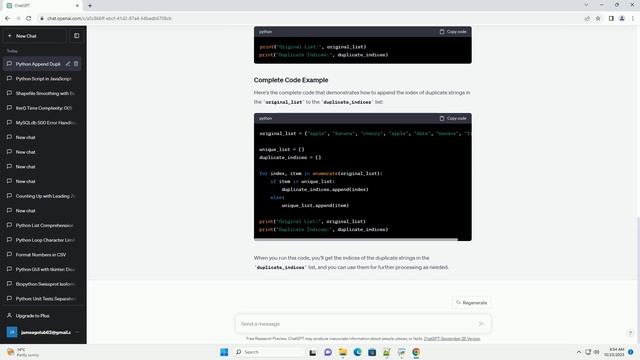640x360 pixels.
Task: Open the ChatGPT September version link
Action: pyautogui.click(x=452, y=339)
